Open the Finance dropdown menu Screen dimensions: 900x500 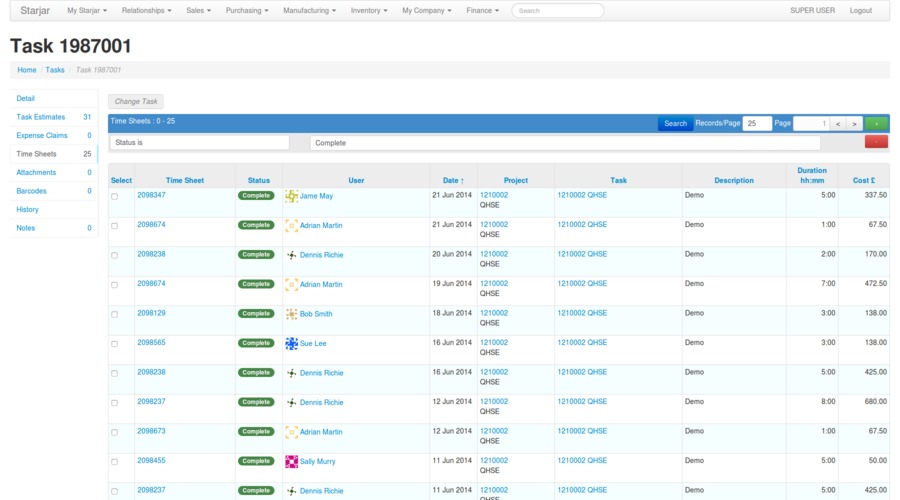[x=482, y=11]
